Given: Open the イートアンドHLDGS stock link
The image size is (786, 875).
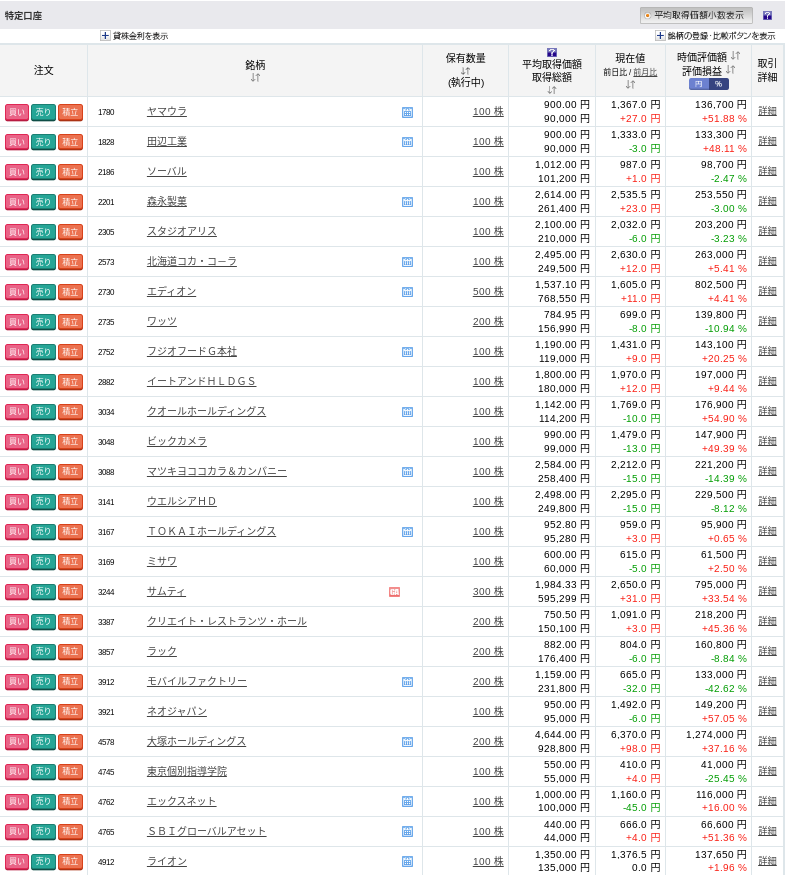Looking at the screenshot, I should coord(201,382).
